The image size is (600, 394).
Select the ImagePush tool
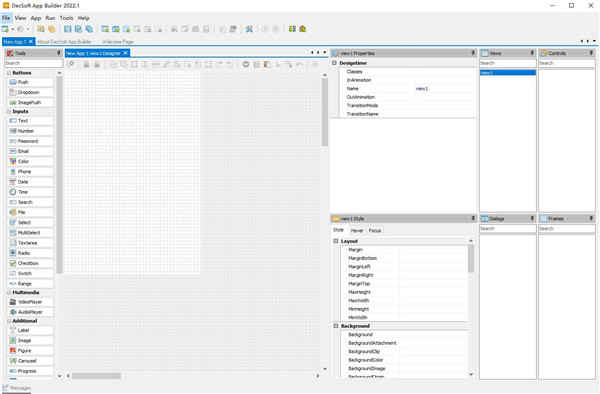pyautogui.click(x=31, y=103)
